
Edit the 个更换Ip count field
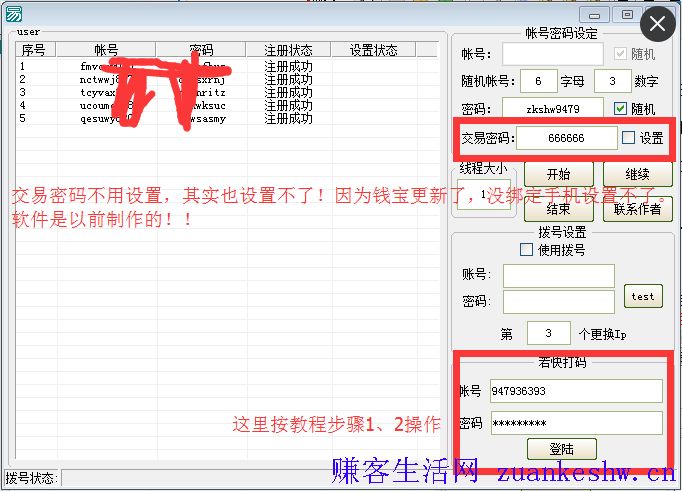pyautogui.click(x=548, y=333)
